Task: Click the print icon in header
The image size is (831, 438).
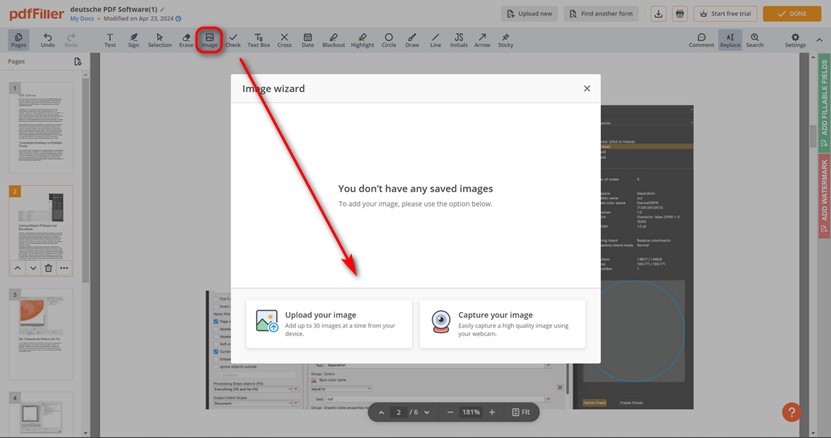Action: tap(680, 14)
